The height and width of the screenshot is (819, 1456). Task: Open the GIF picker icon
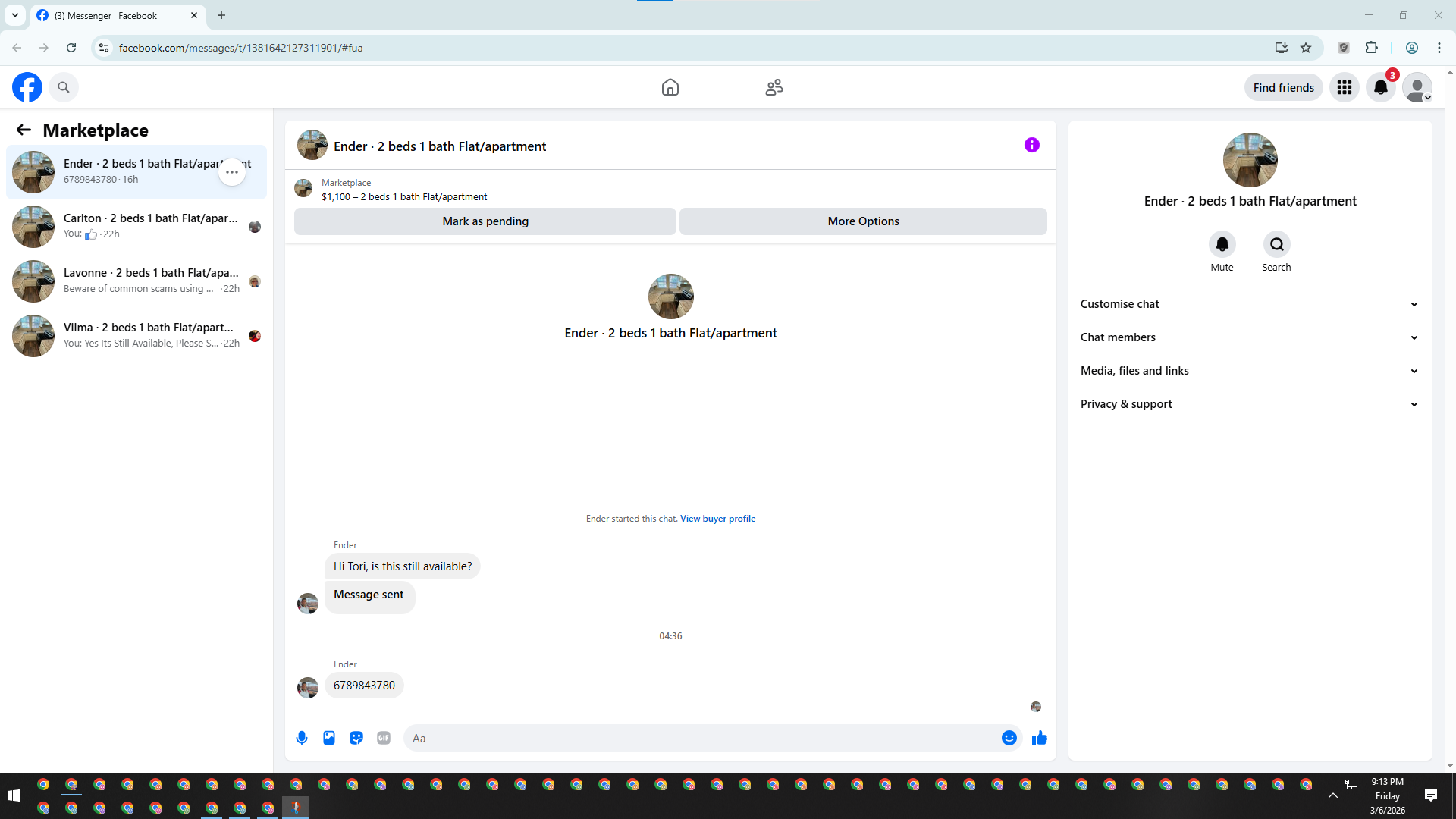(384, 738)
